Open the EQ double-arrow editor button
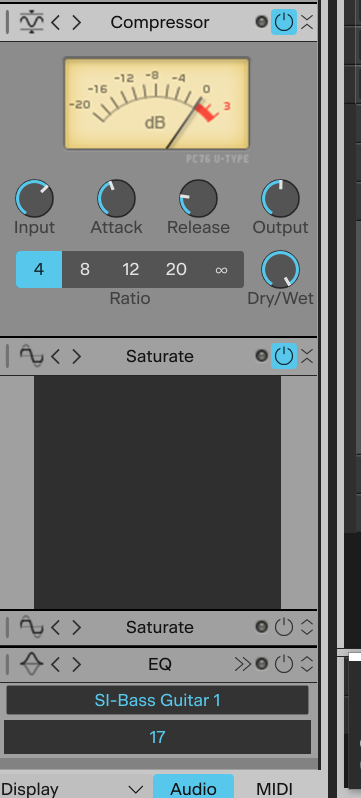 coord(243,664)
